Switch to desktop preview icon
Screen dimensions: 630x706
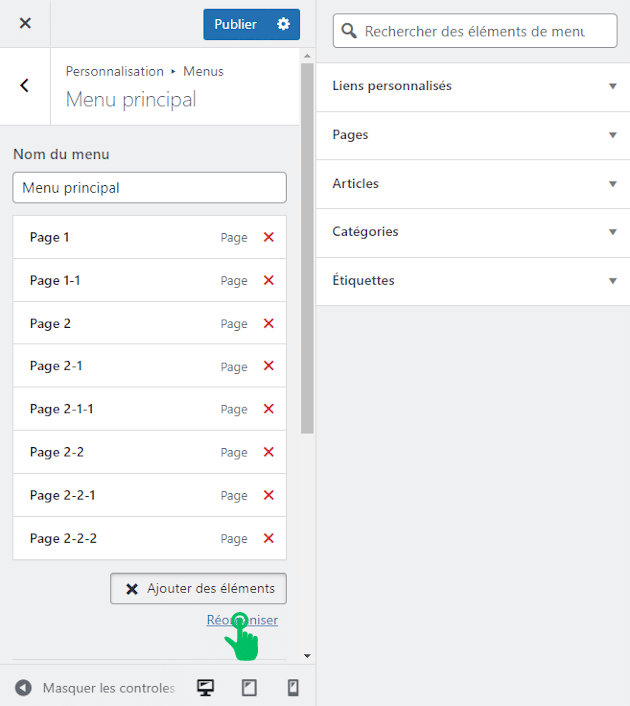[x=206, y=688]
